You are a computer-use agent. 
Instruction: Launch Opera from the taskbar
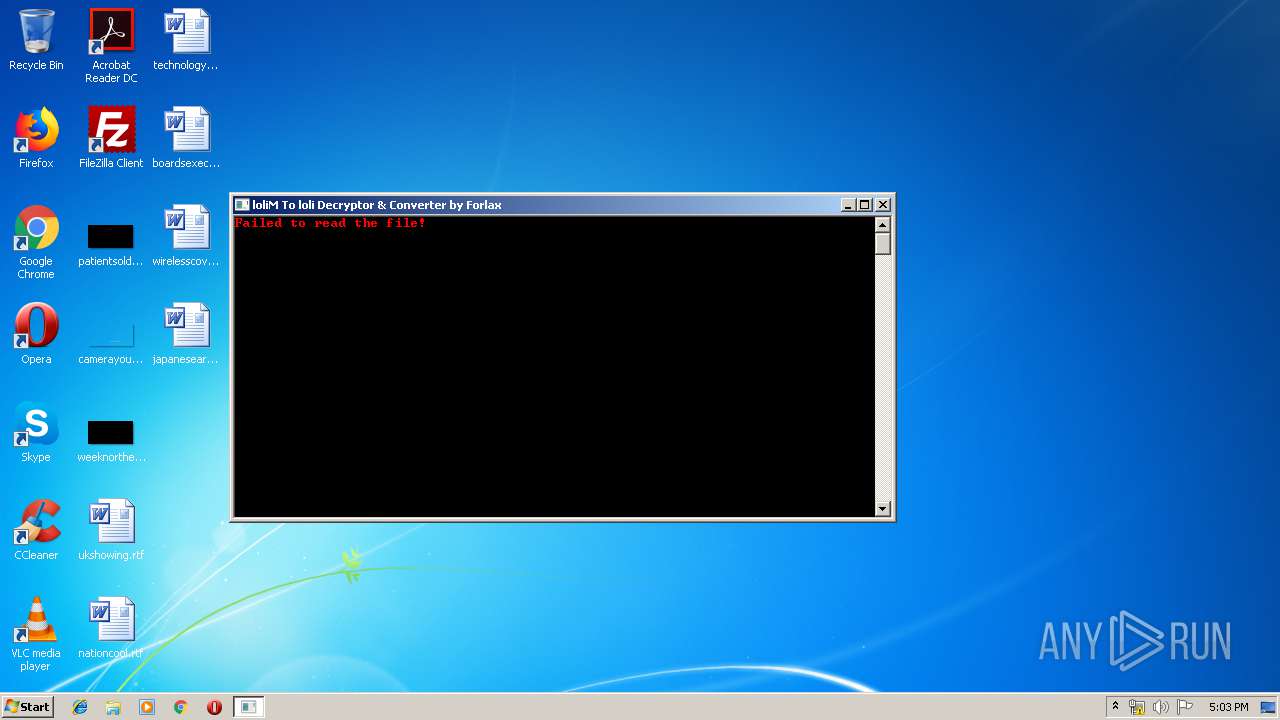tap(214, 707)
